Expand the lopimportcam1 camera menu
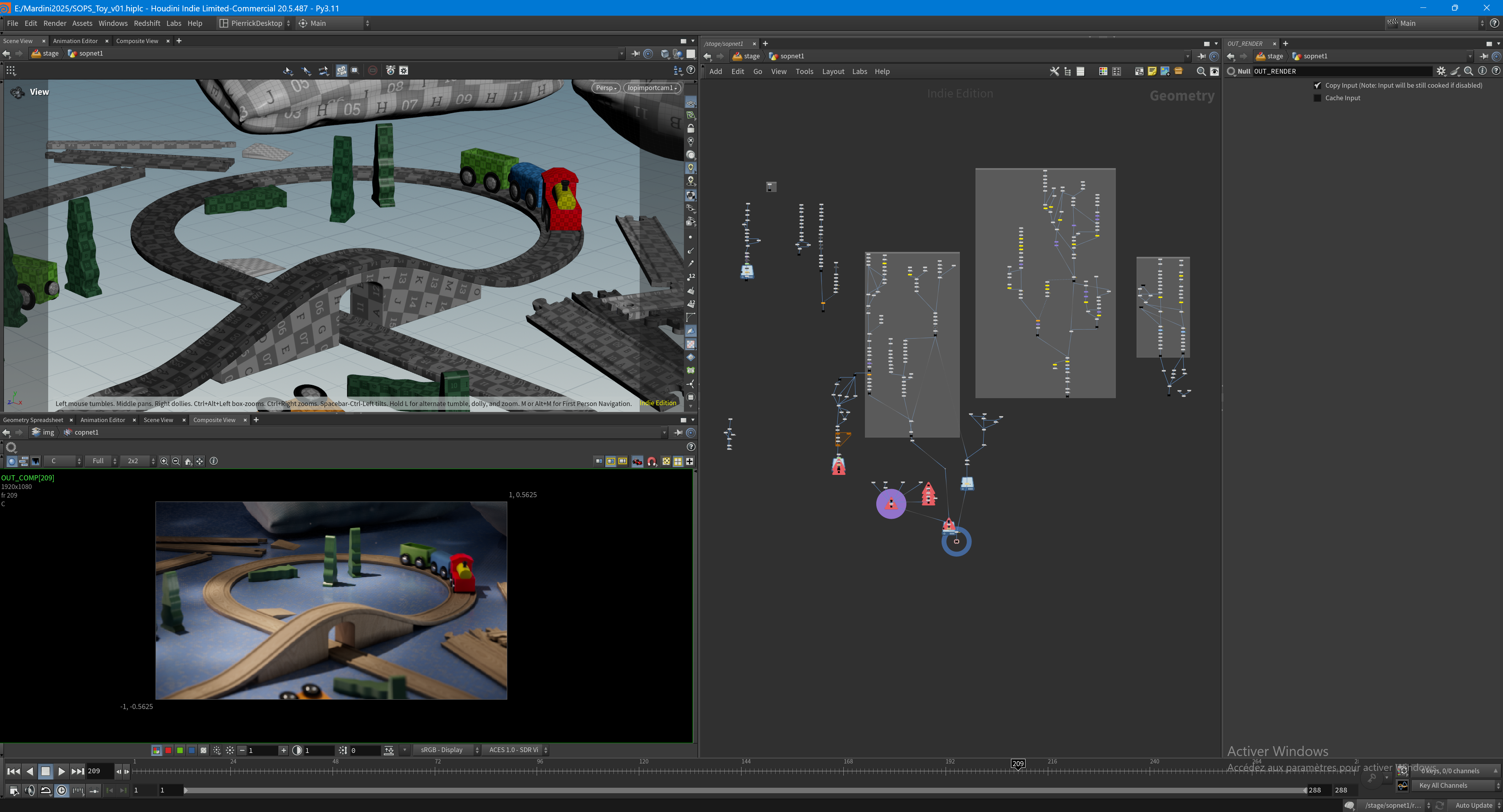 (652, 87)
